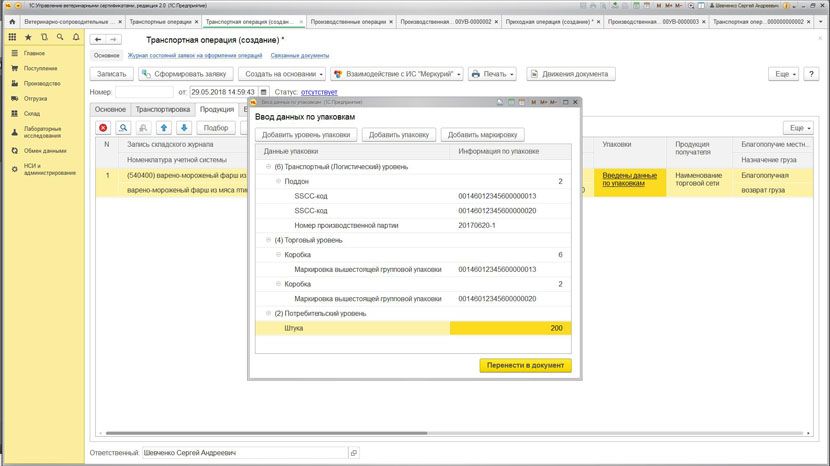830x466 pixels.
Task: Open the calendar picker beside date field
Action: click(x=264, y=92)
